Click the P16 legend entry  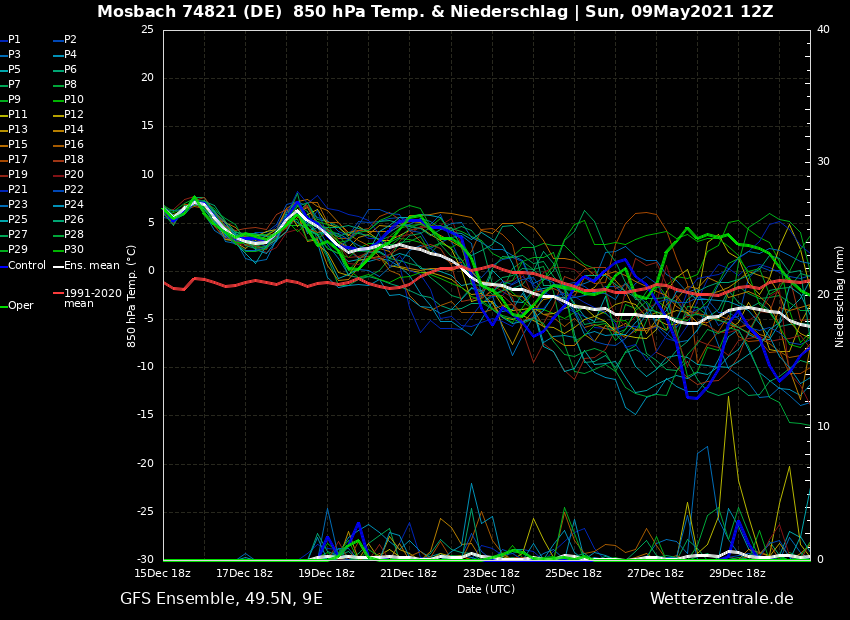[74, 145]
